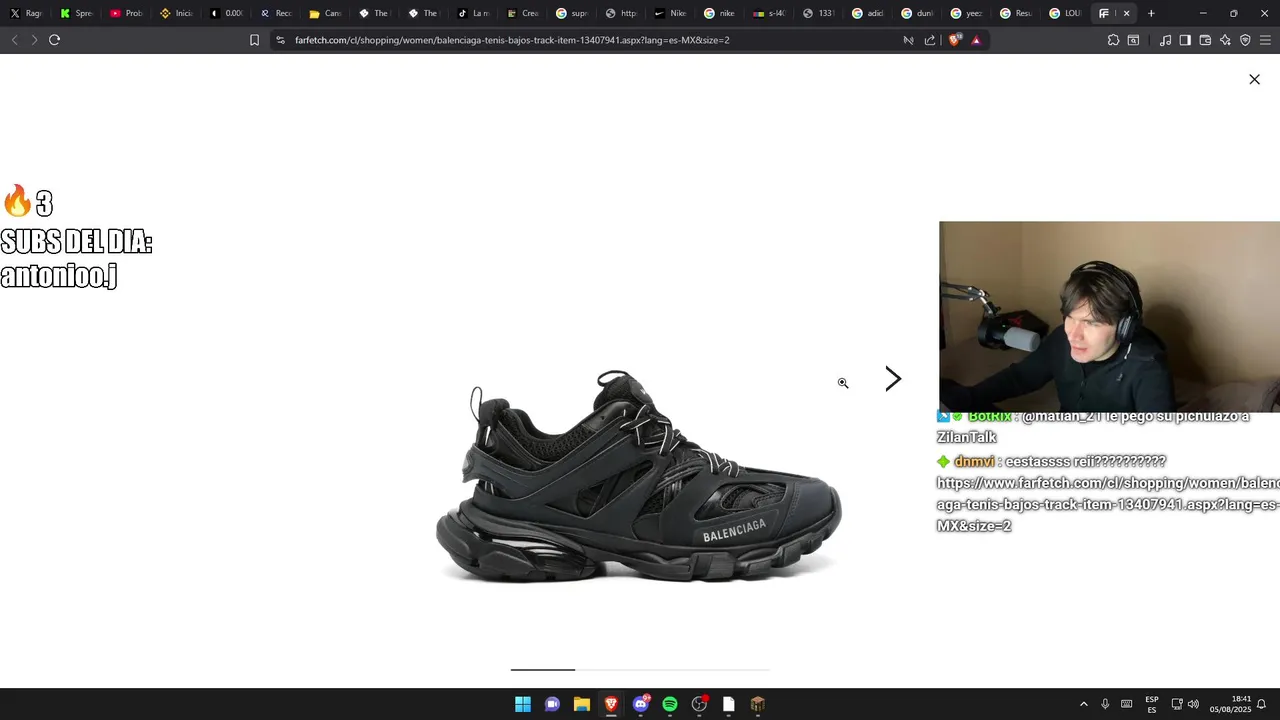The image size is (1280, 720).
Task: Open Brave Shields lion icon
Action: pyautogui.click(x=954, y=40)
